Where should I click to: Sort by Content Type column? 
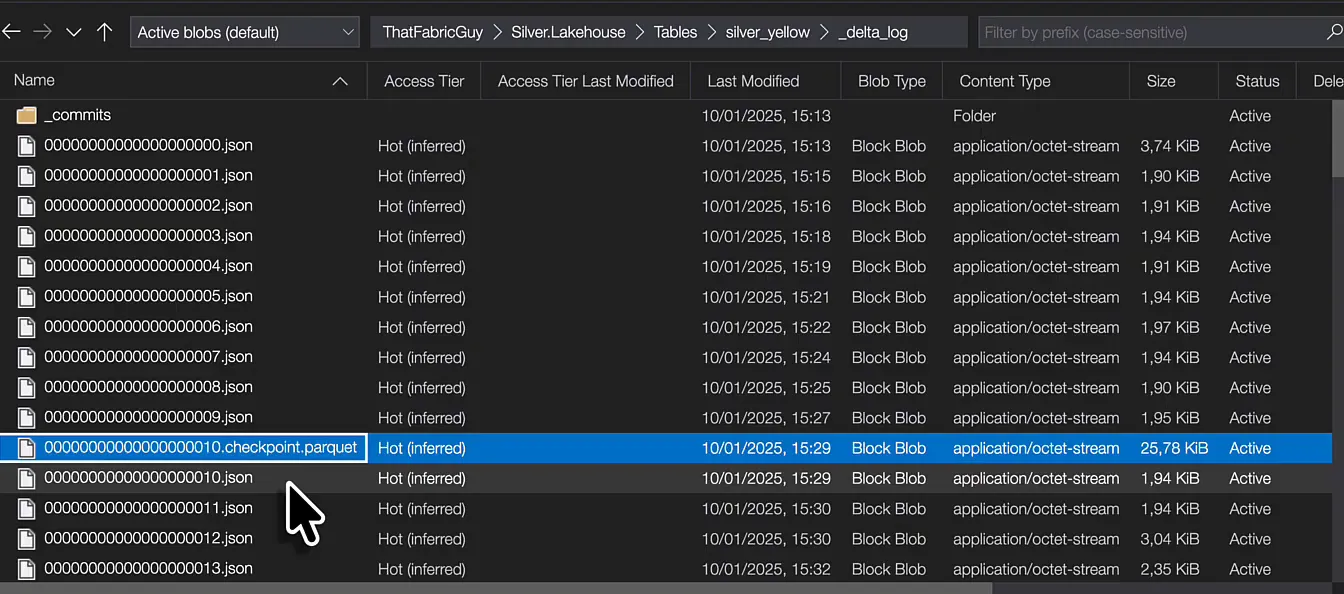coord(1005,81)
